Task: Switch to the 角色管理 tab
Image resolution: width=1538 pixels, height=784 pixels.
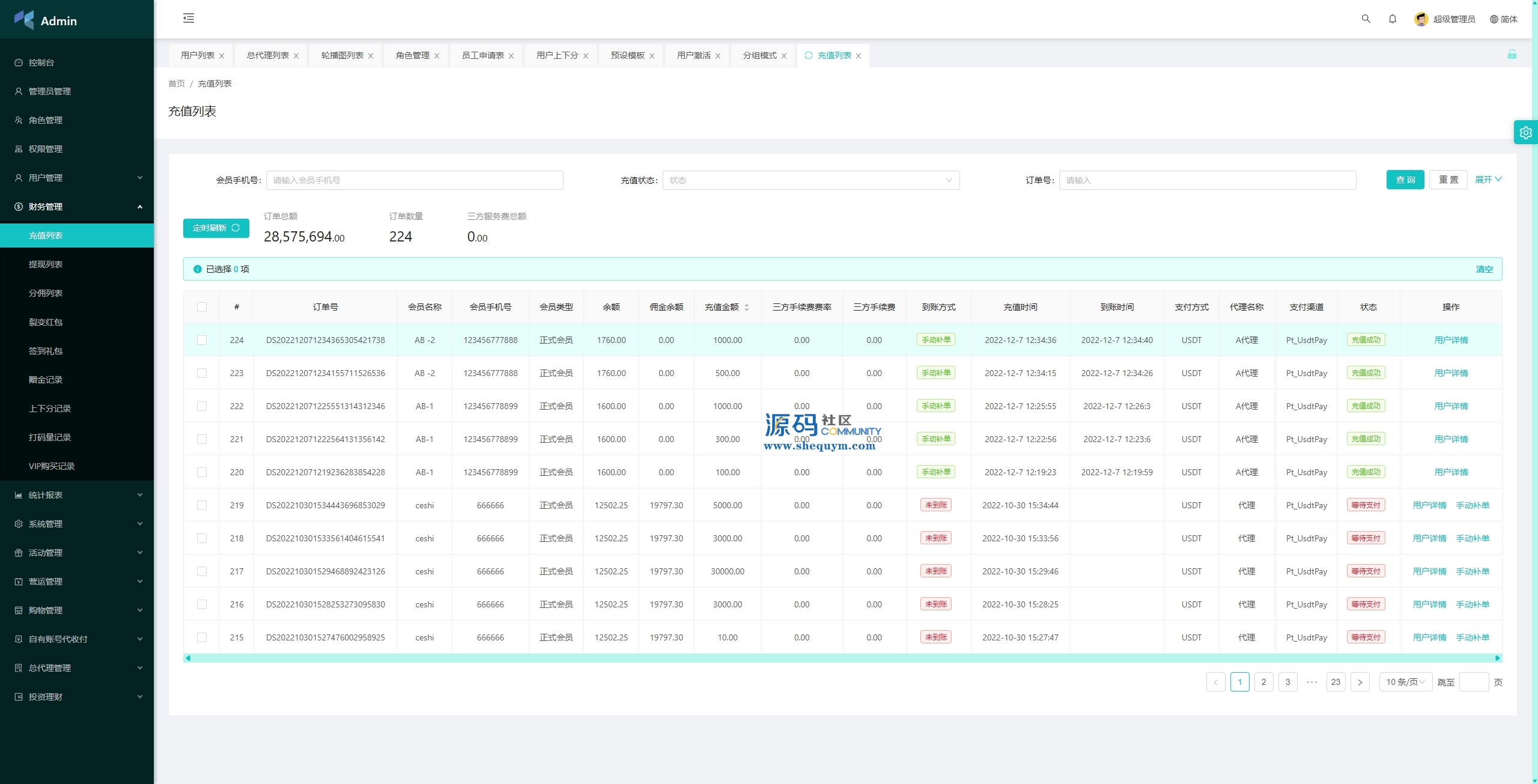Action: (412, 55)
